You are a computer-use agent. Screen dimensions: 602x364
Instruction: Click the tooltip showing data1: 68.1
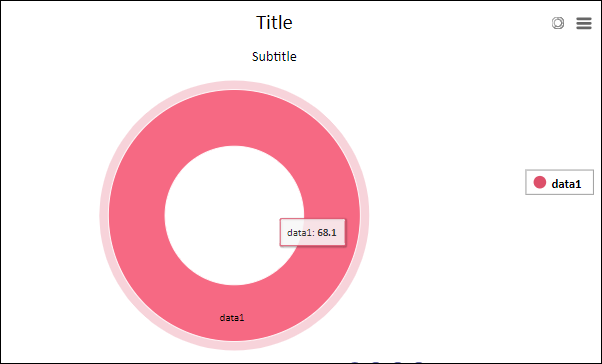312,232
